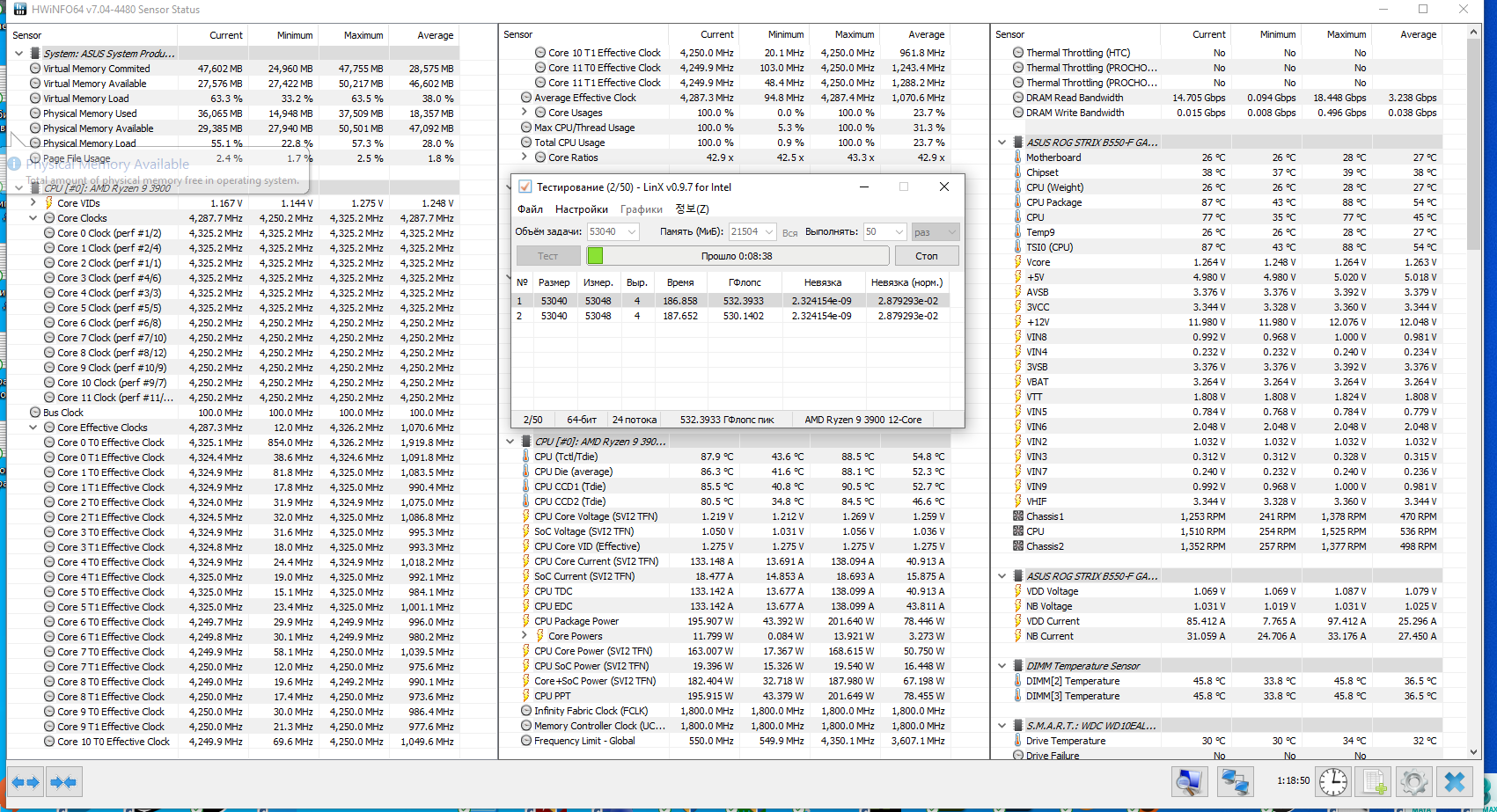The image size is (1497, 812).
Task: Click the Размер column header in LinX
Action: click(x=554, y=282)
